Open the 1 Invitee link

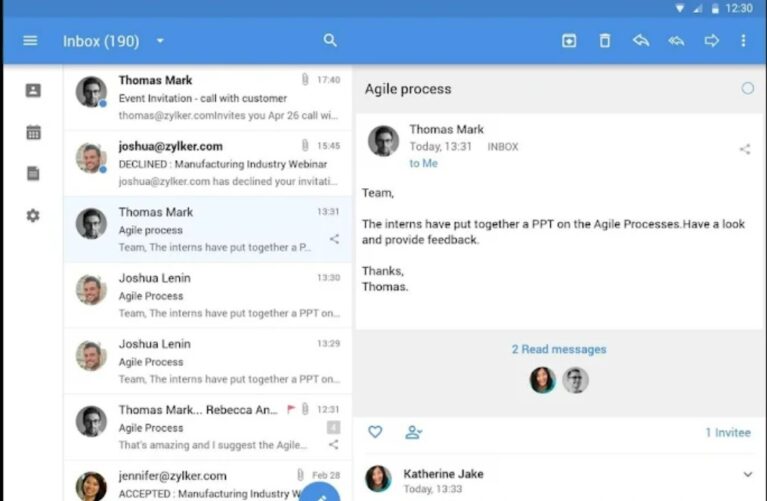[728, 433]
